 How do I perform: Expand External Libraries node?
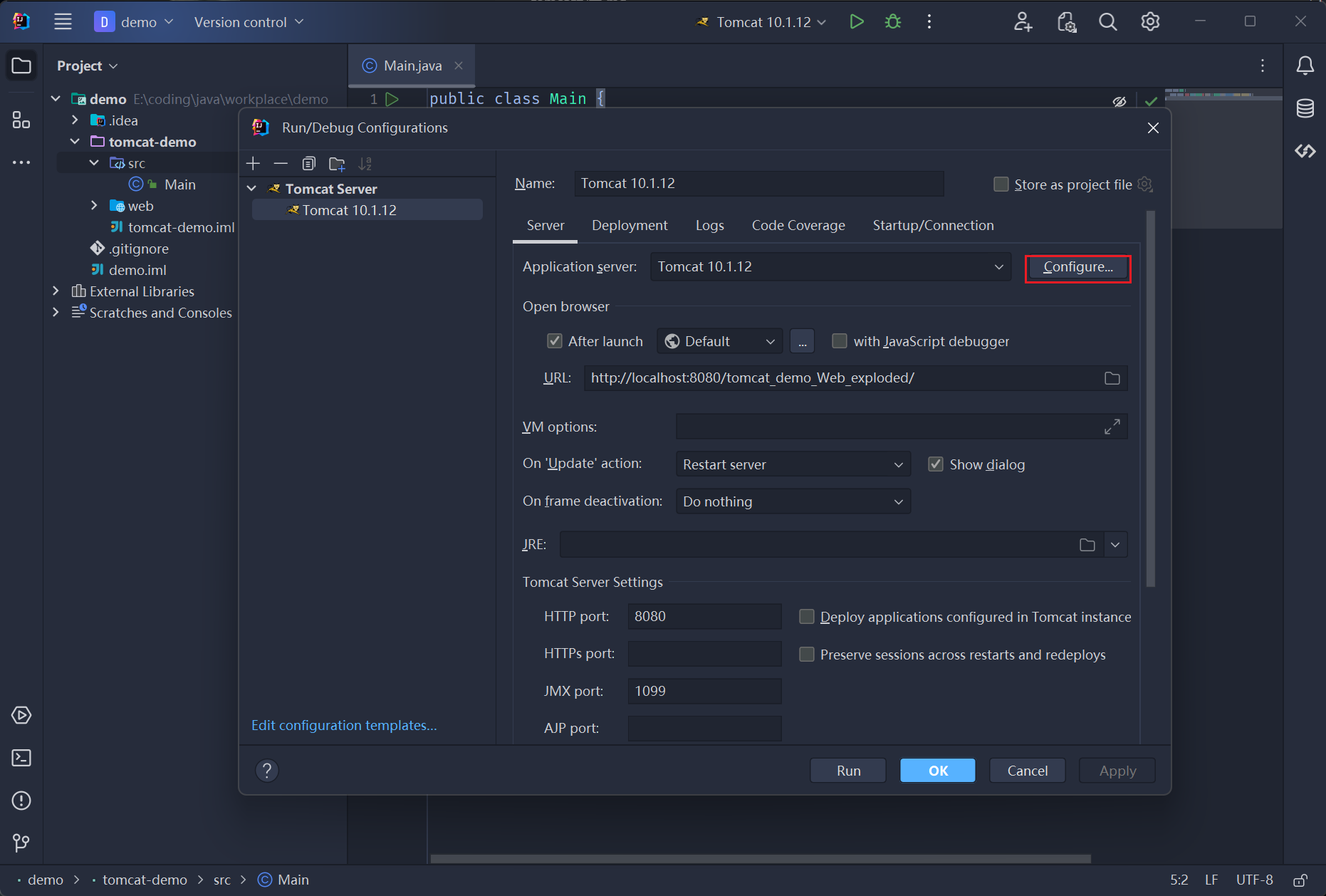click(56, 291)
